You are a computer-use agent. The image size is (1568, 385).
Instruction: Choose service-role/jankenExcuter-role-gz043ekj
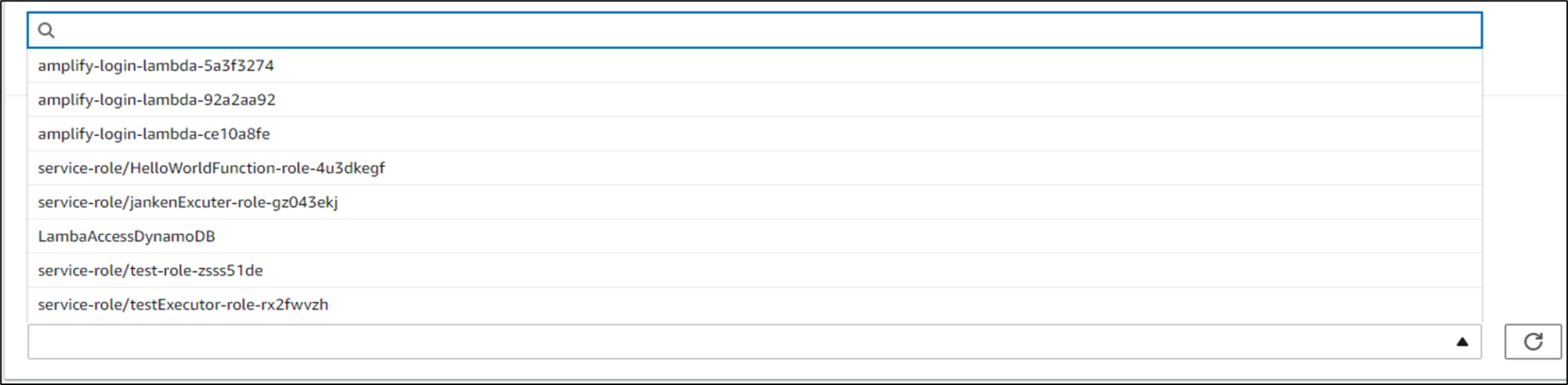pyautogui.click(x=188, y=202)
